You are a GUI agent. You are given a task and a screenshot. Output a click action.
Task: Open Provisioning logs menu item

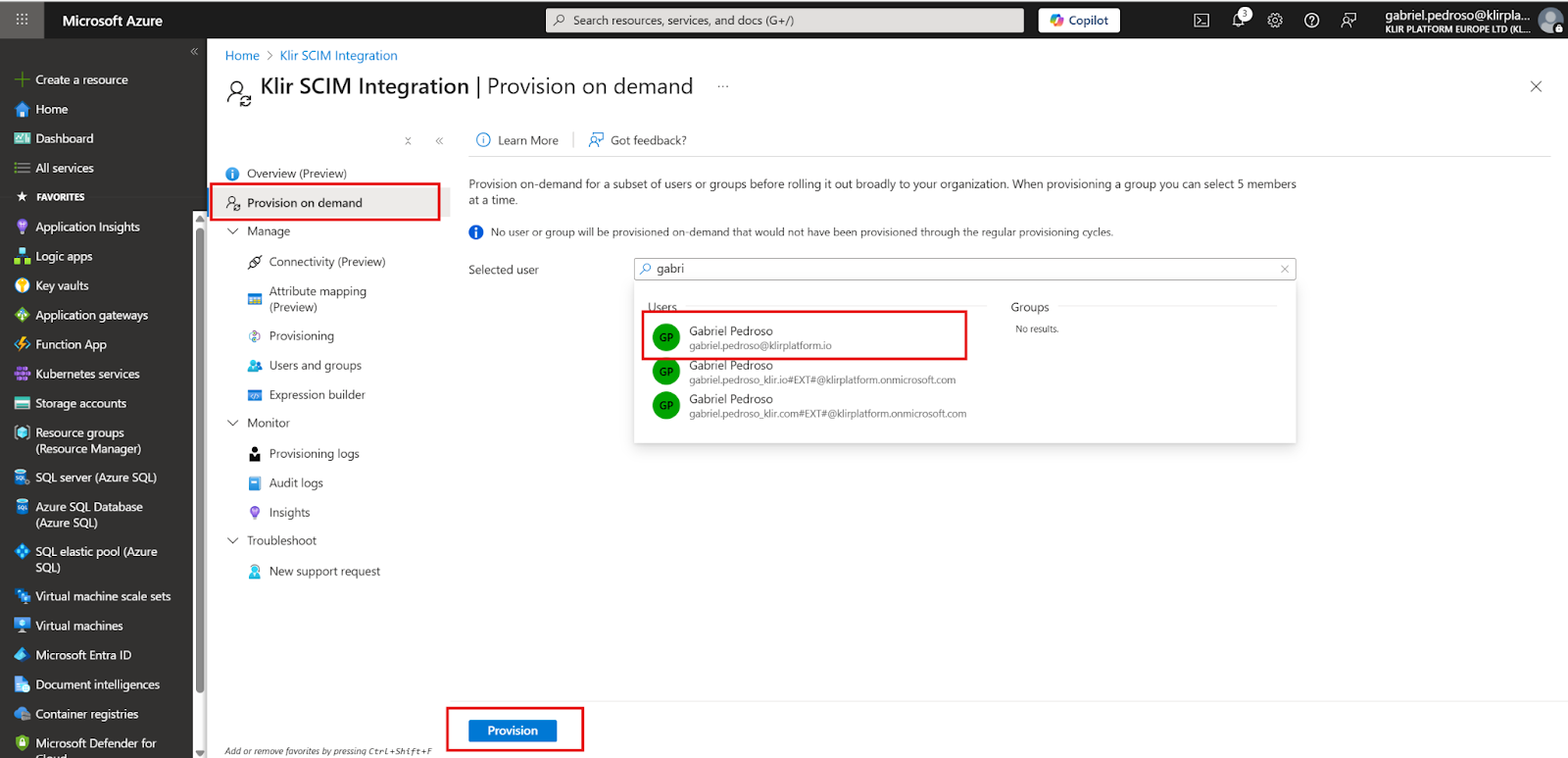coord(314,454)
